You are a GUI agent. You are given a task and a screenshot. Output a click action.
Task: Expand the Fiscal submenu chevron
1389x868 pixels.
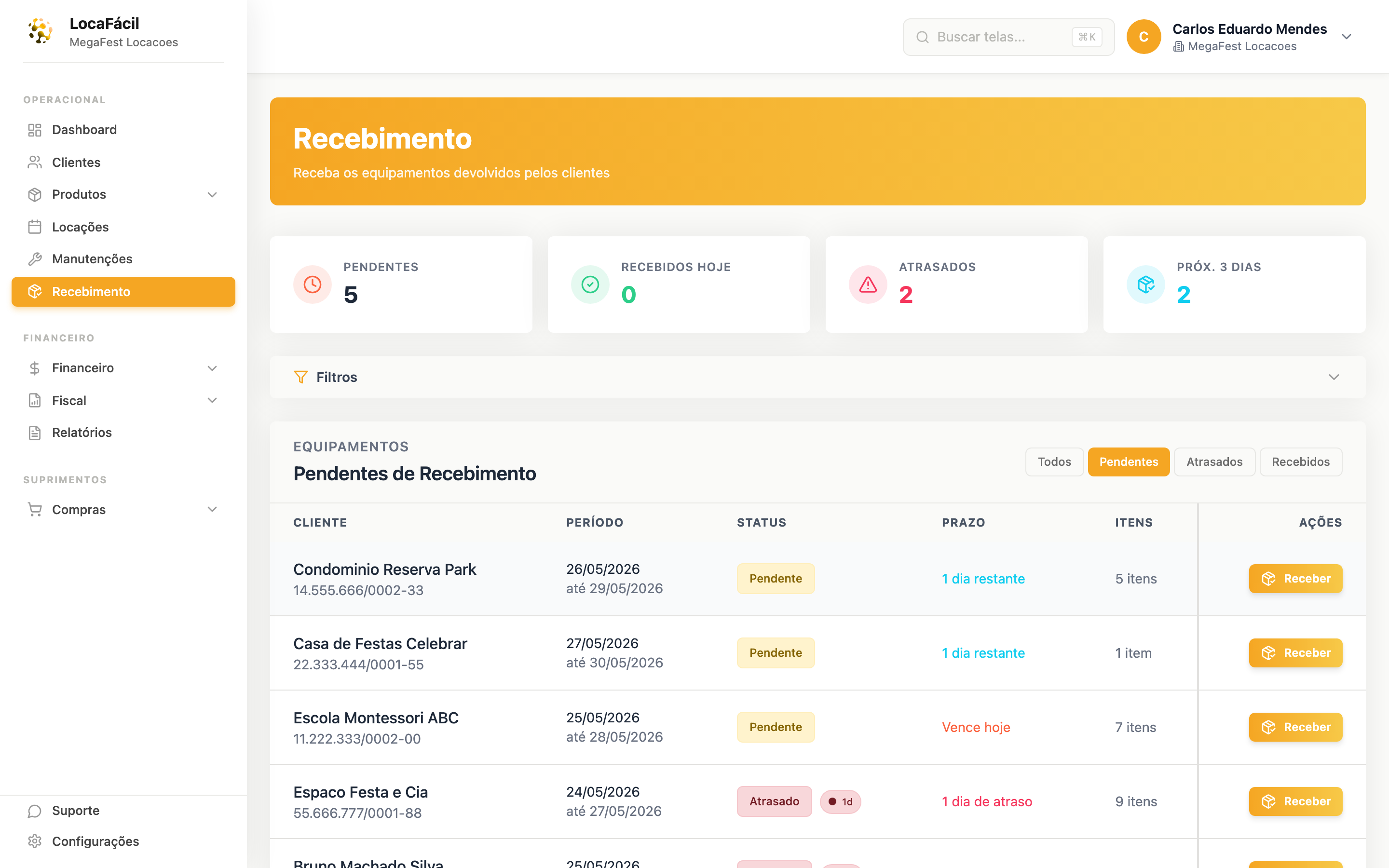click(212, 400)
